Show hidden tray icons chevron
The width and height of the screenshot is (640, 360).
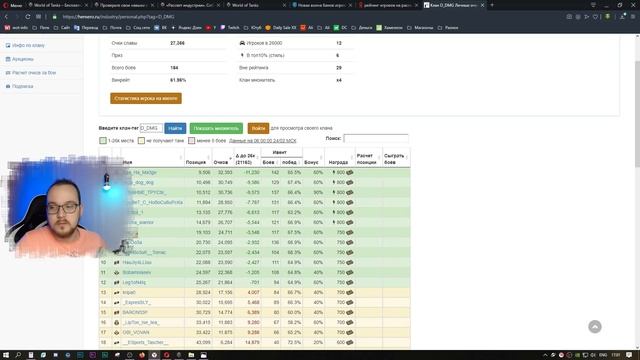tap(545, 355)
